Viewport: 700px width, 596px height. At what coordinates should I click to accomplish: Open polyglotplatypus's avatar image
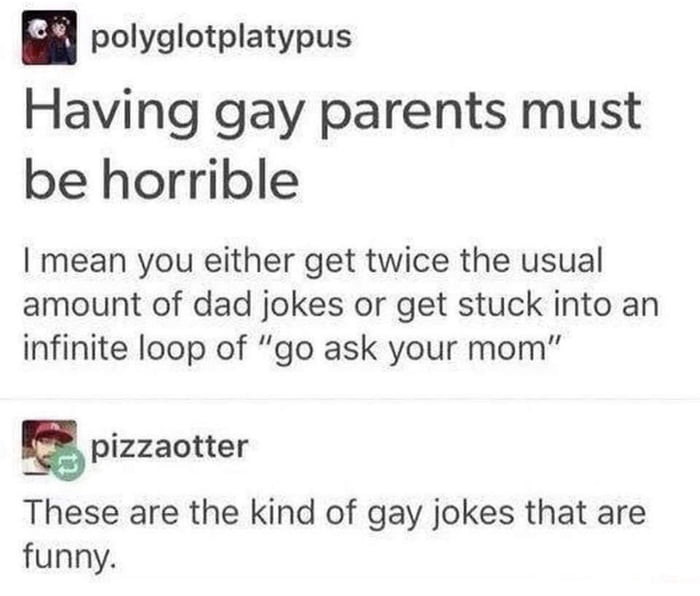point(49,38)
